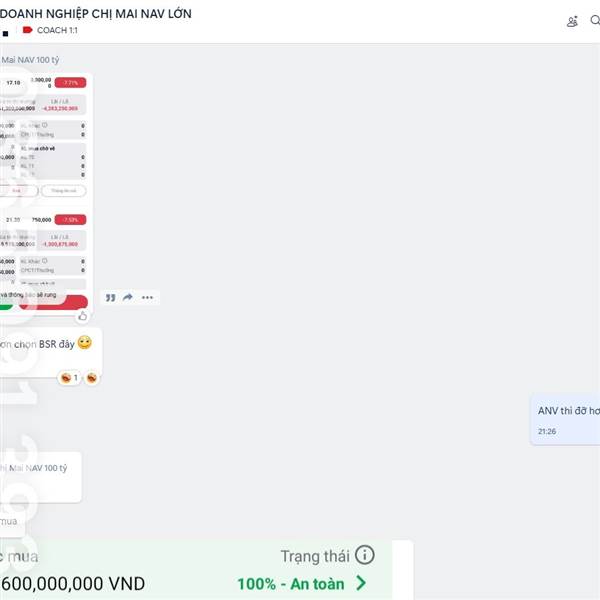Click the COACH 1:1 label text
Screen dimensions: 600x600
click(57, 30)
